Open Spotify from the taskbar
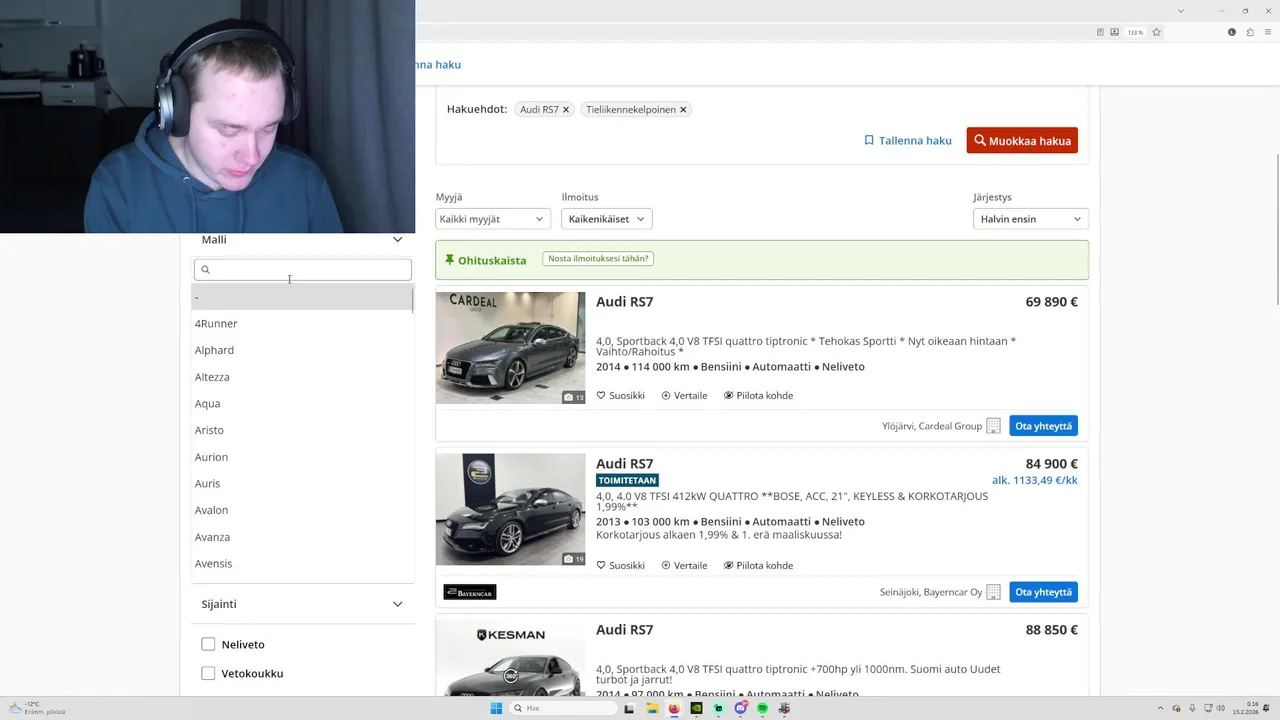This screenshot has width=1280, height=720. coord(762,708)
